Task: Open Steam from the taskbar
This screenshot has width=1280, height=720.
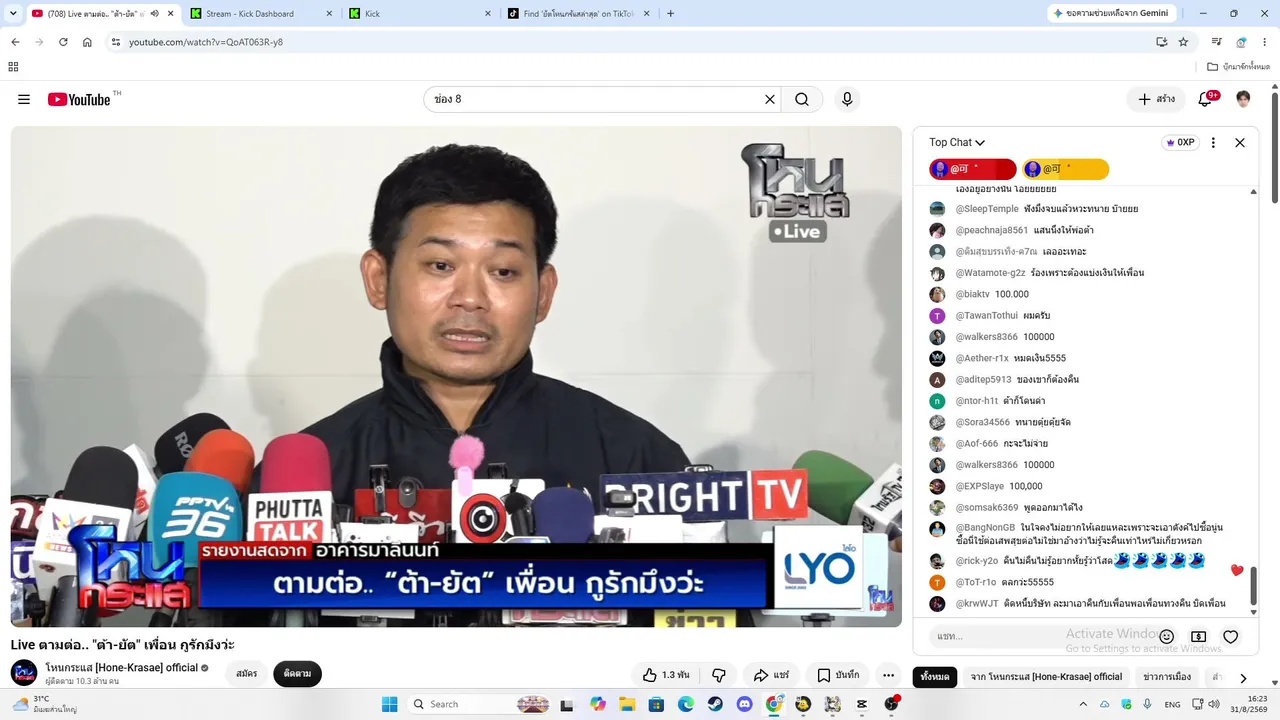Action: pyautogui.click(x=715, y=704)
